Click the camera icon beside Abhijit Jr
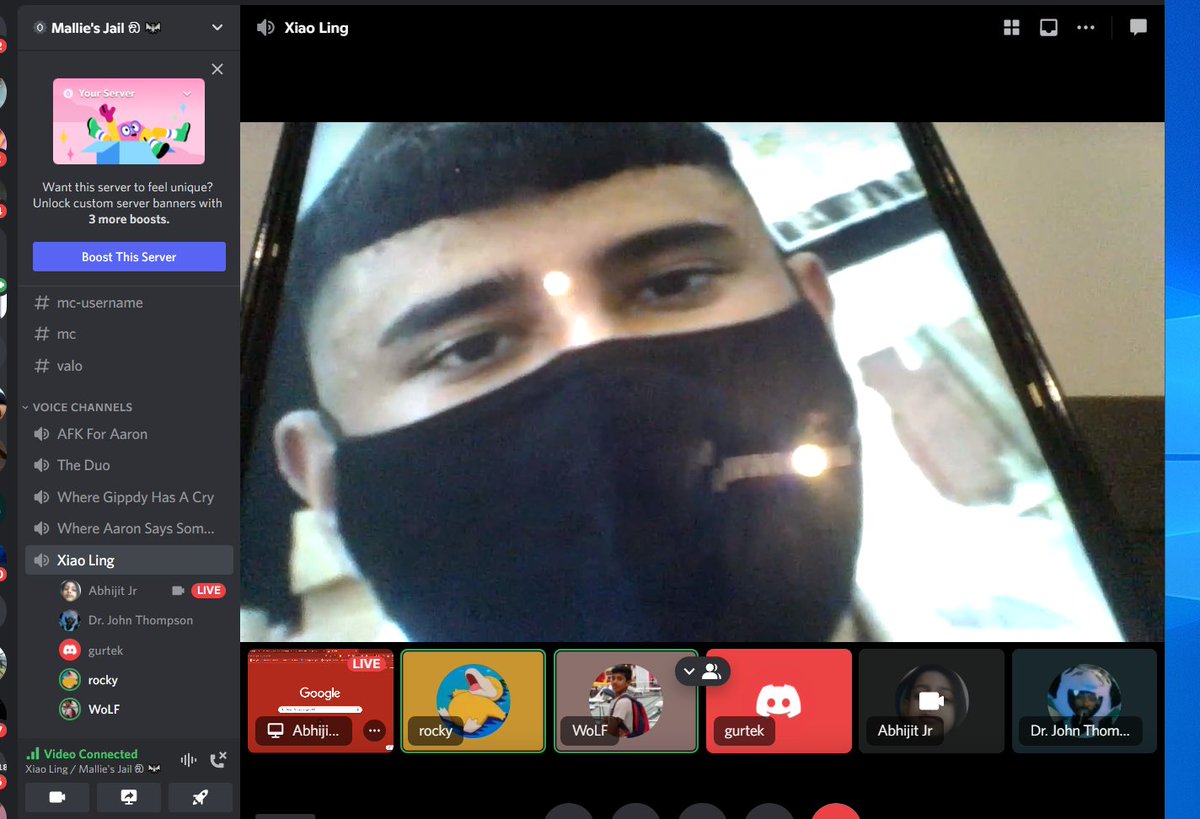This screenshot has height=819, width=1200. [x=178, y=591]
